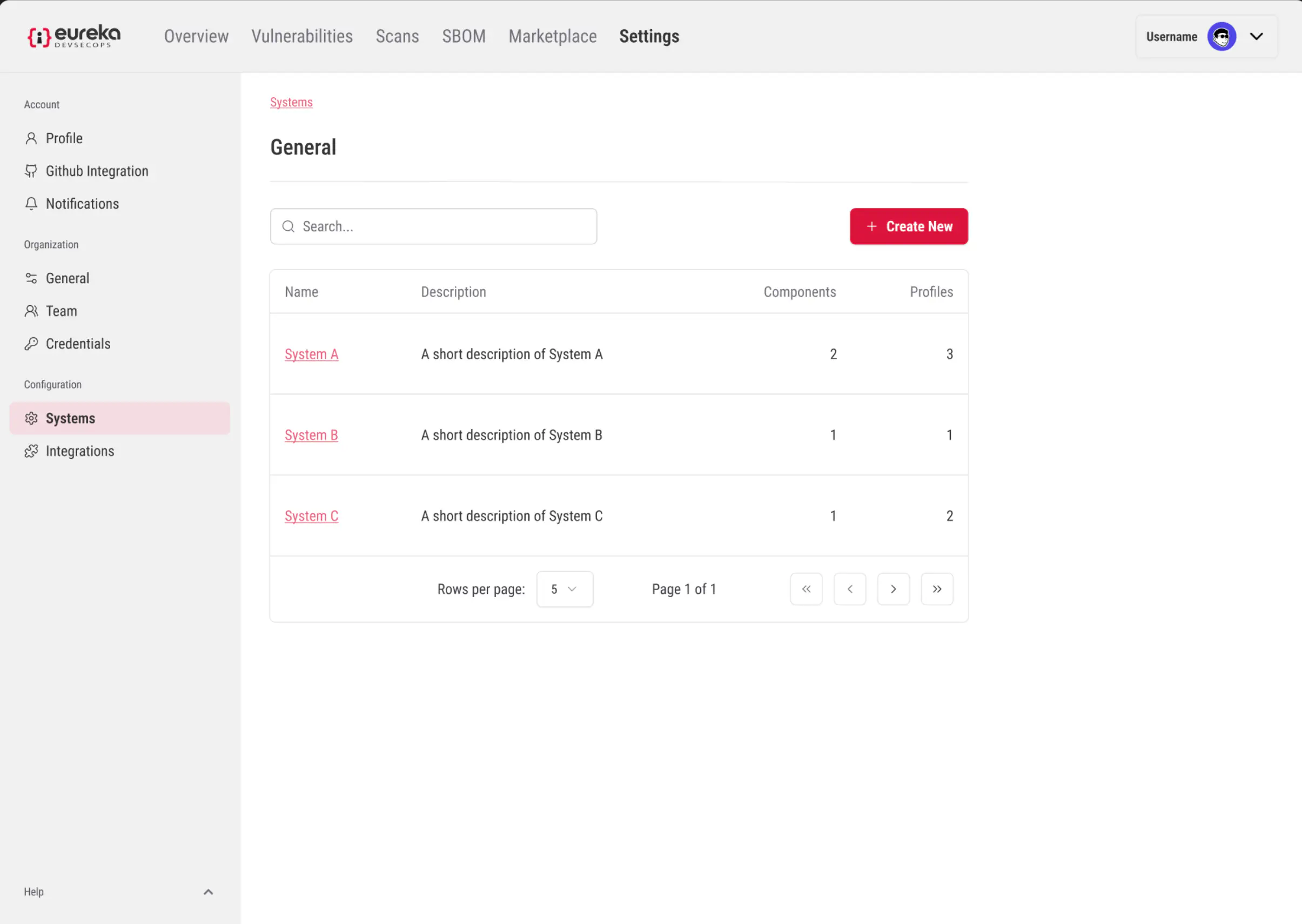Click the Systems breadcrumb link
The width and height of the screenshot is (1302, 924).
[x=291, y=103]
